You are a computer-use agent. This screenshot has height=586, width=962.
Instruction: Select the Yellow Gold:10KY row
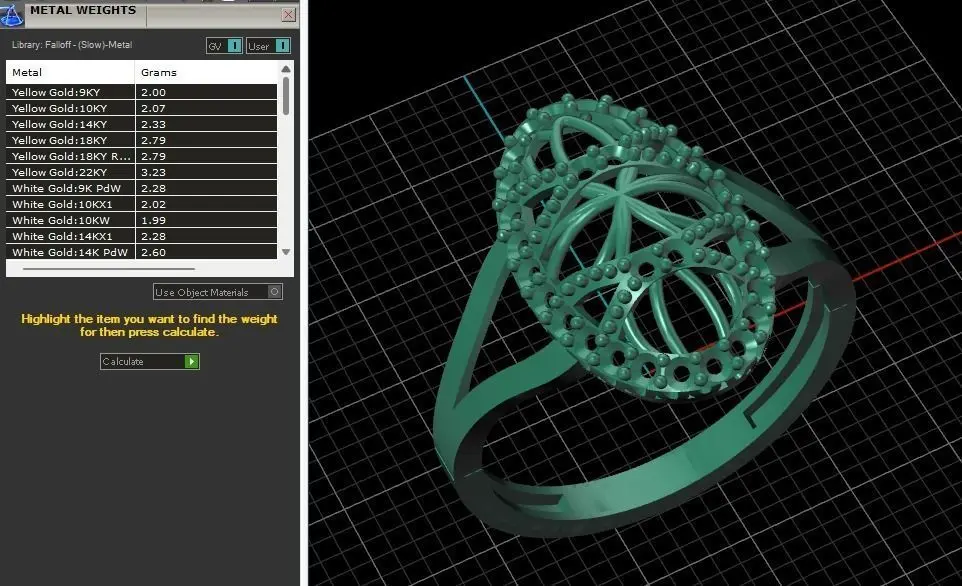(x=141, y=108)
